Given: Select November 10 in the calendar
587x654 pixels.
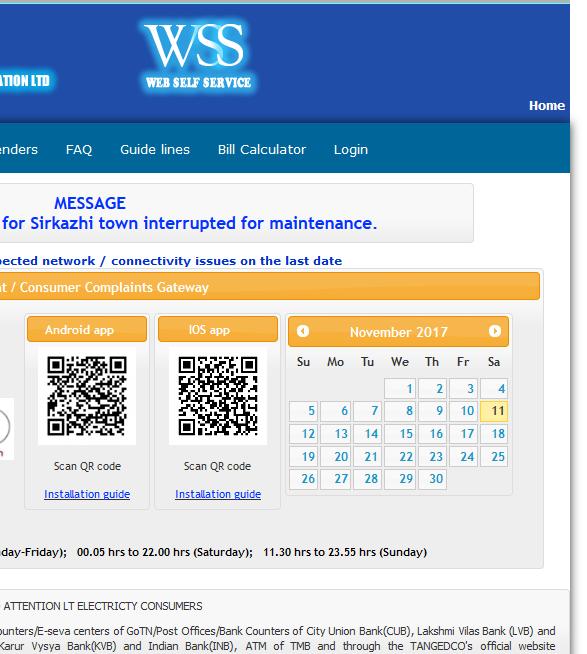Looking at the screenshot, I should pos(463,411).
